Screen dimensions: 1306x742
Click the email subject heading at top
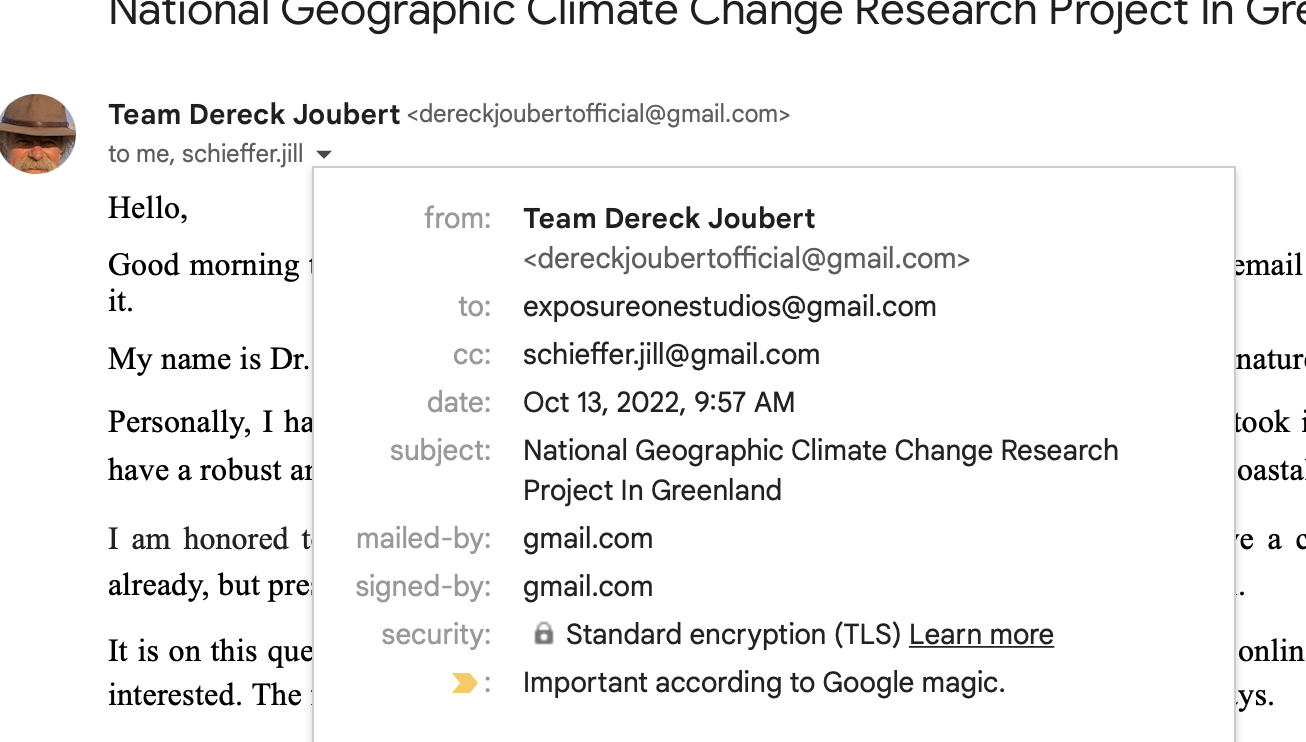click(700, 12)
